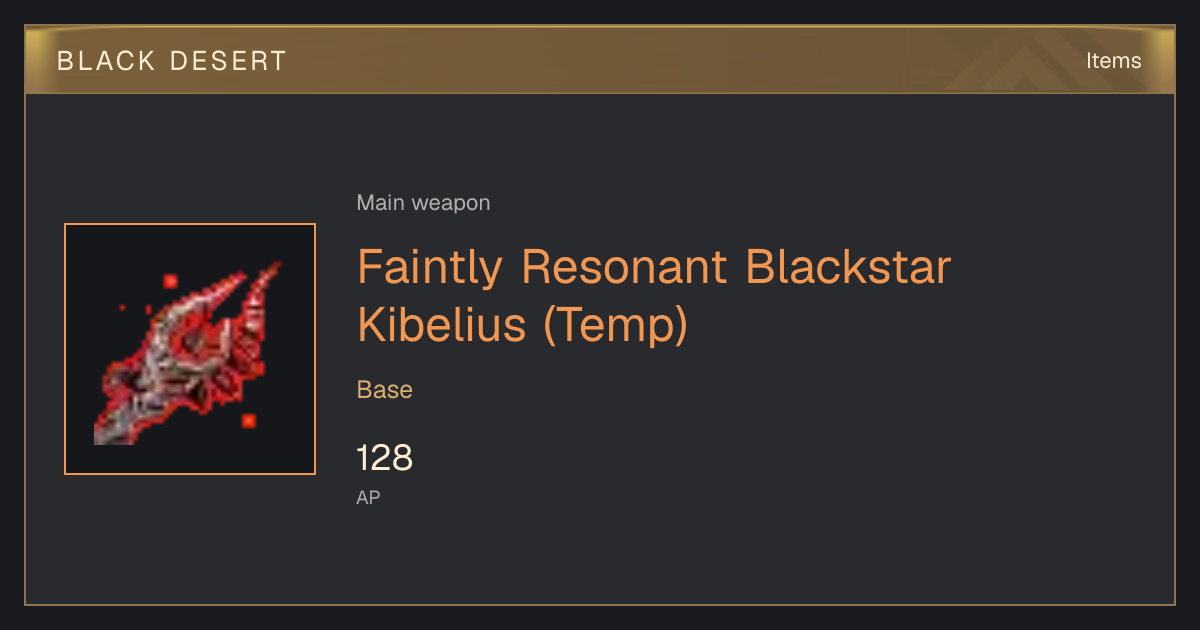Click the Main weapon category label
This screenshot has width=1200, height=630.
coord(423,203)
